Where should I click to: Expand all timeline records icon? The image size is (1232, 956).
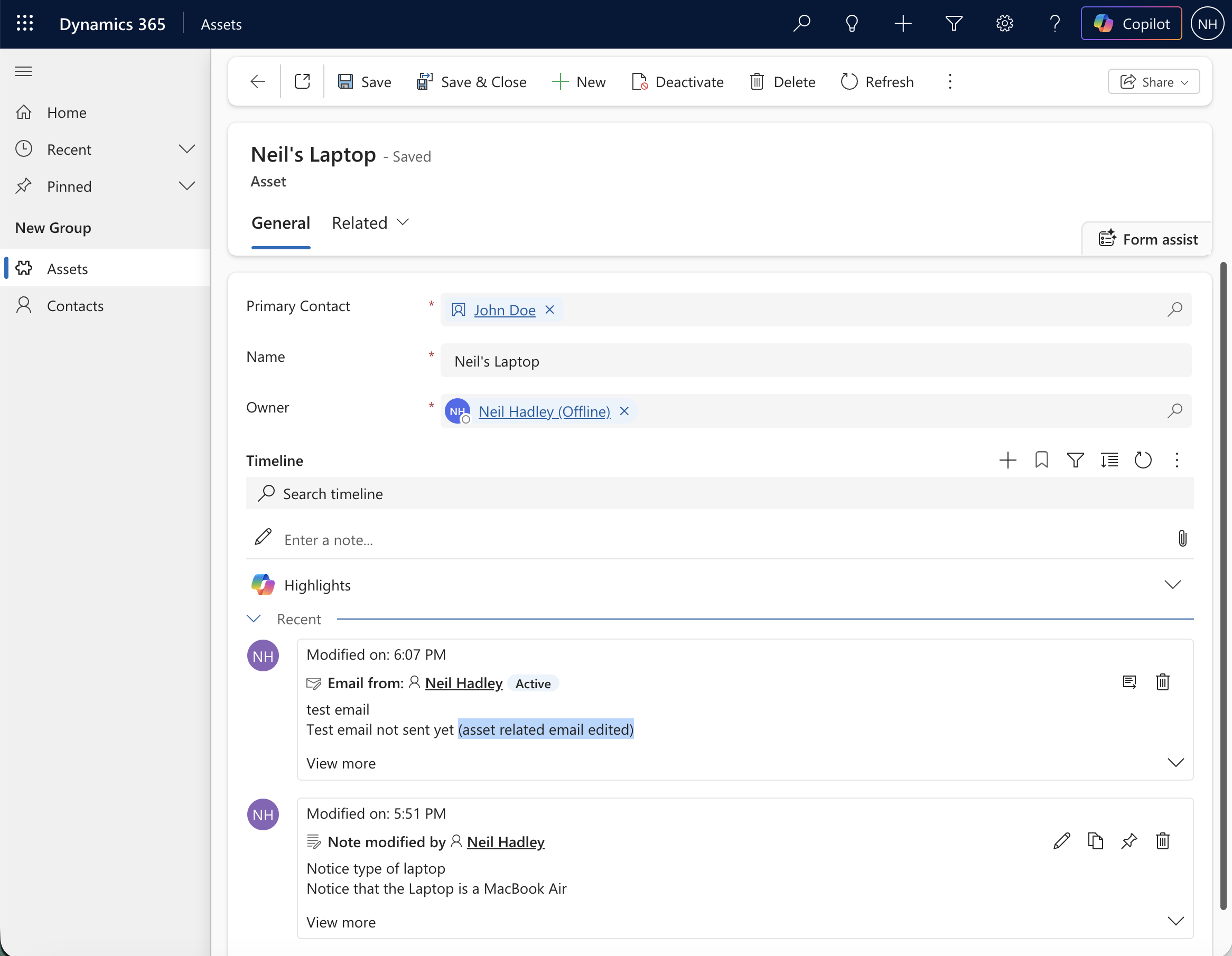click(1109, 460)
